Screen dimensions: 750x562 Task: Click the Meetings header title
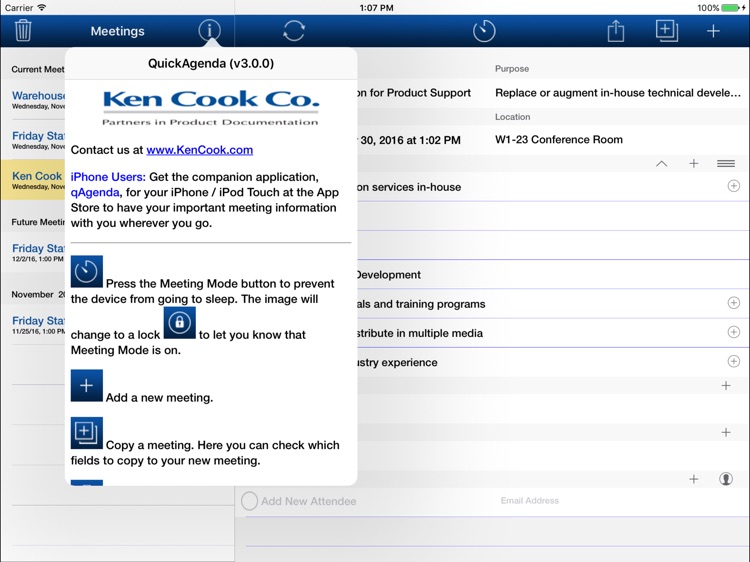(x=118, y=31)
